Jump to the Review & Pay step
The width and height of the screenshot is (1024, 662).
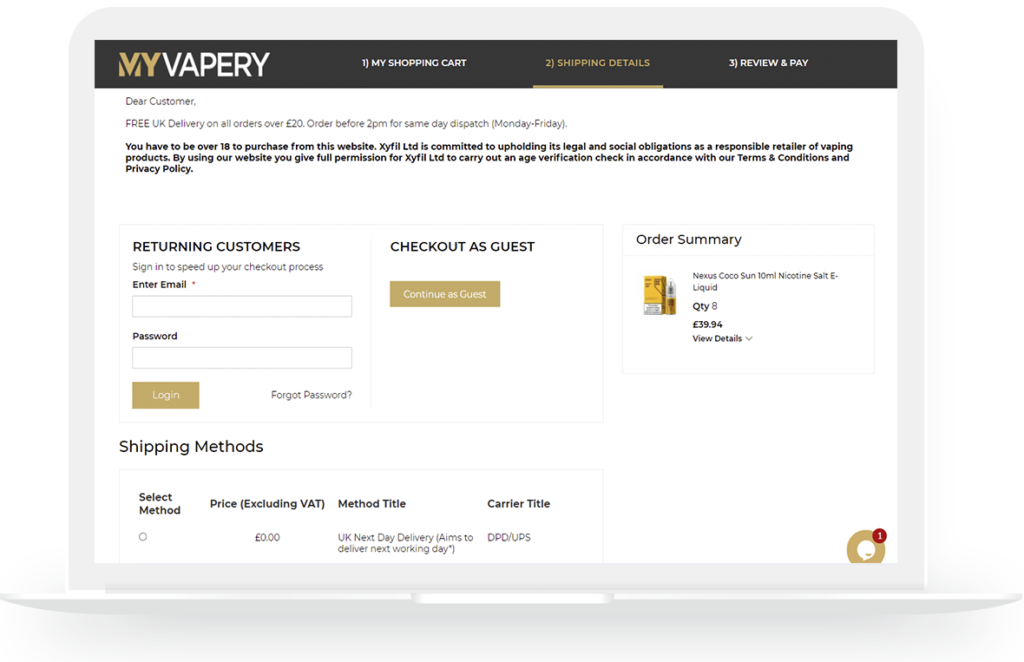click(768, 63)
